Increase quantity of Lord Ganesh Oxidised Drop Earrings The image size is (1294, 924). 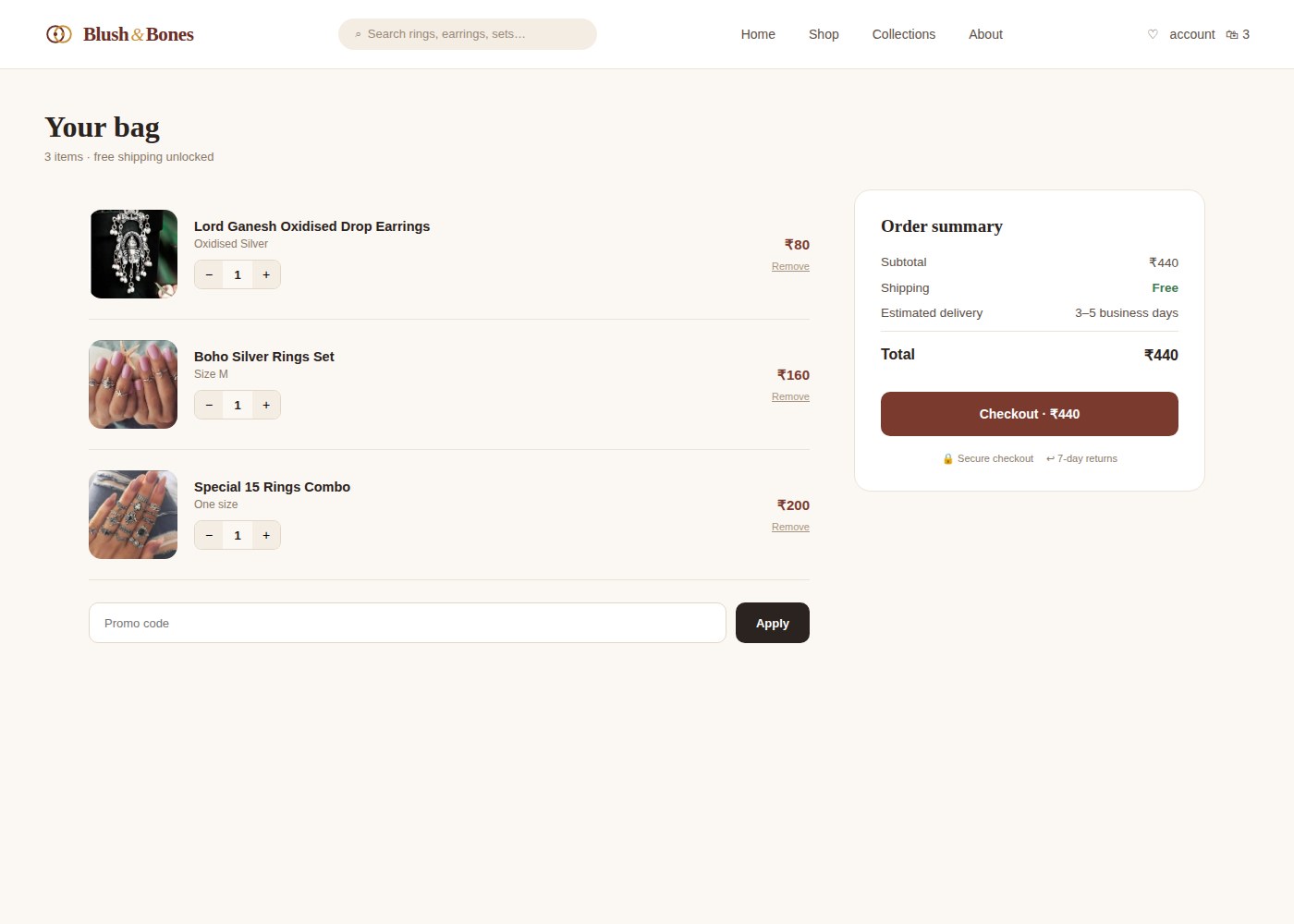(x=266, y=274)
